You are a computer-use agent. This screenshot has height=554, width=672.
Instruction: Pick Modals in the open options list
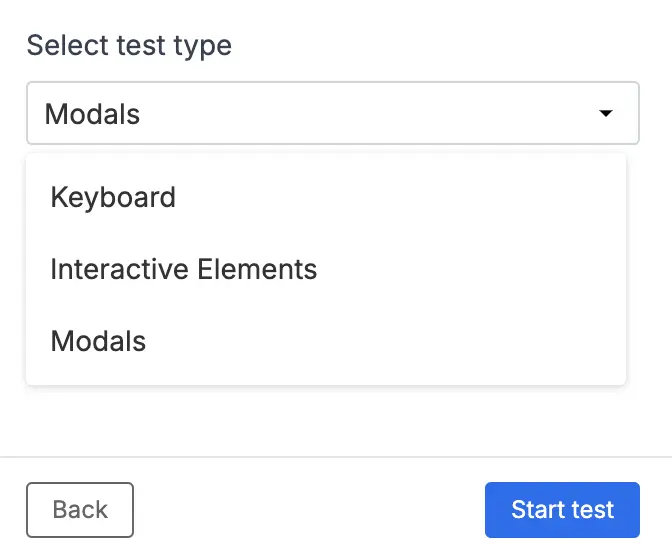tap(98, 341)
